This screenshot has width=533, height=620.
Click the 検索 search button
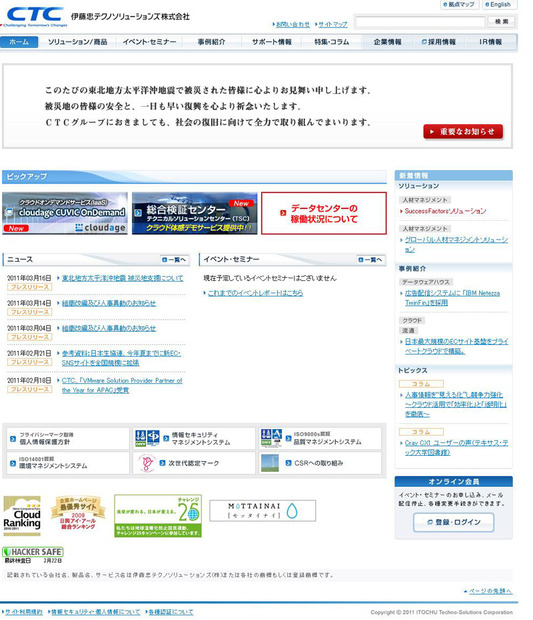click(501, 21)
